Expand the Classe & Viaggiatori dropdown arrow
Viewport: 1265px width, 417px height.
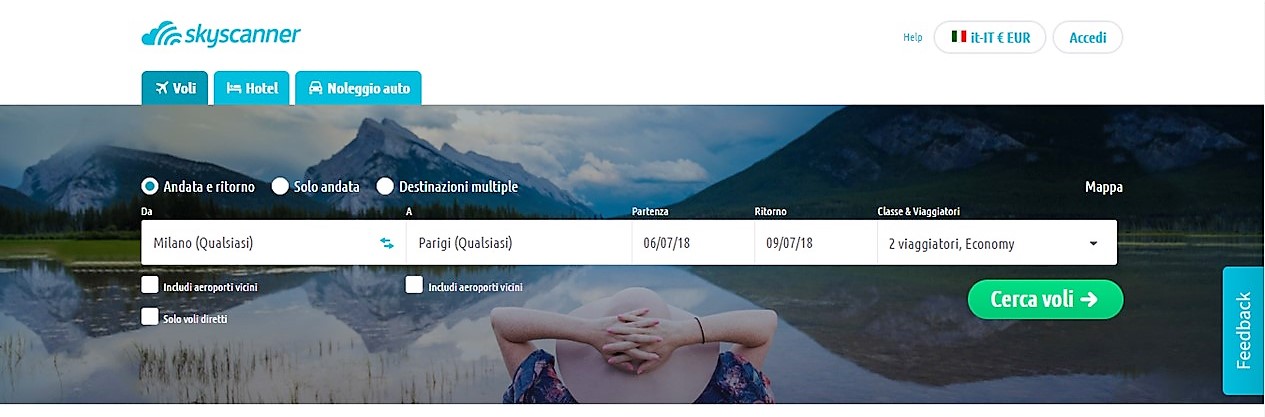click(x=1093, y=243)
